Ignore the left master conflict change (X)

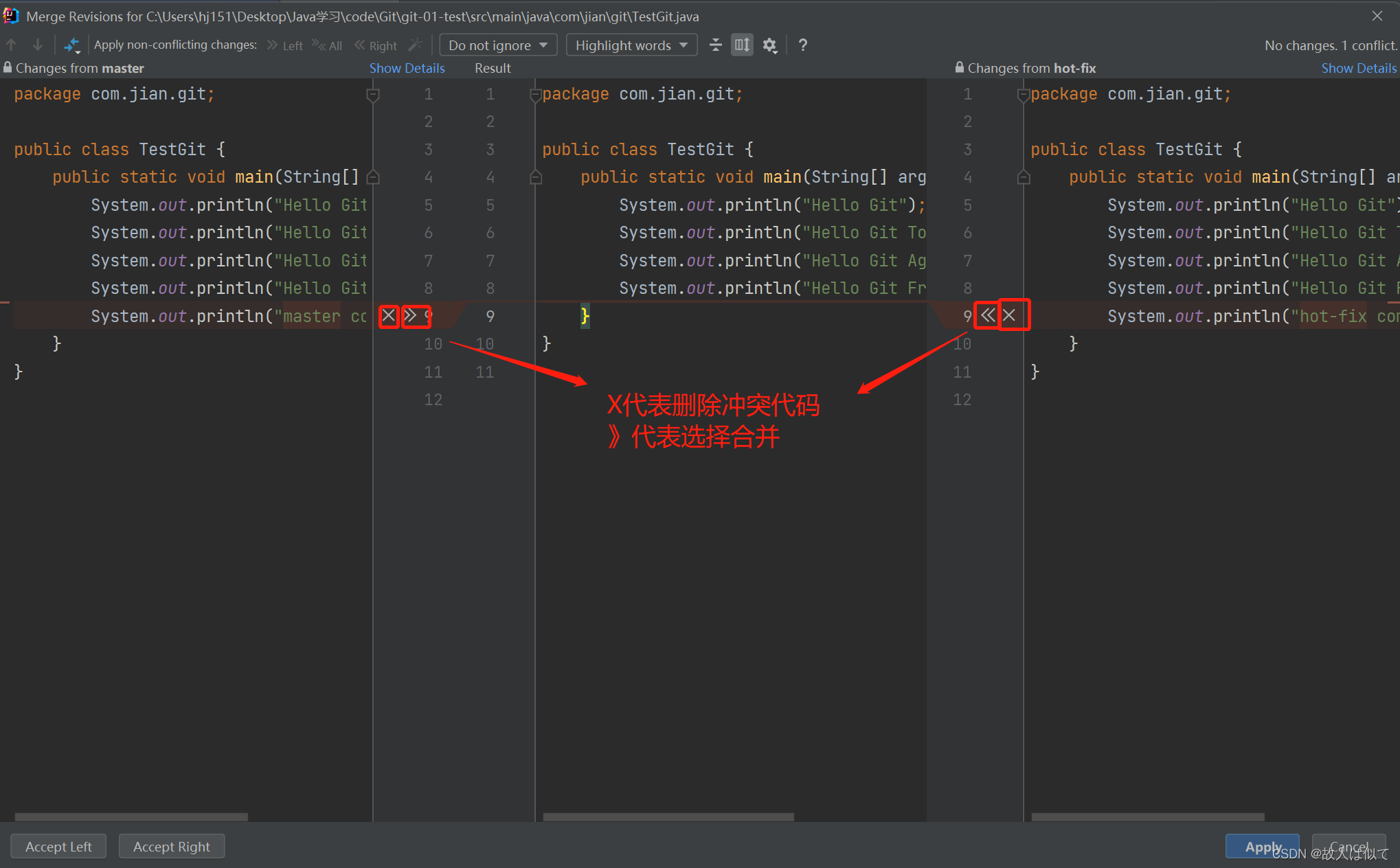point(389,316)
